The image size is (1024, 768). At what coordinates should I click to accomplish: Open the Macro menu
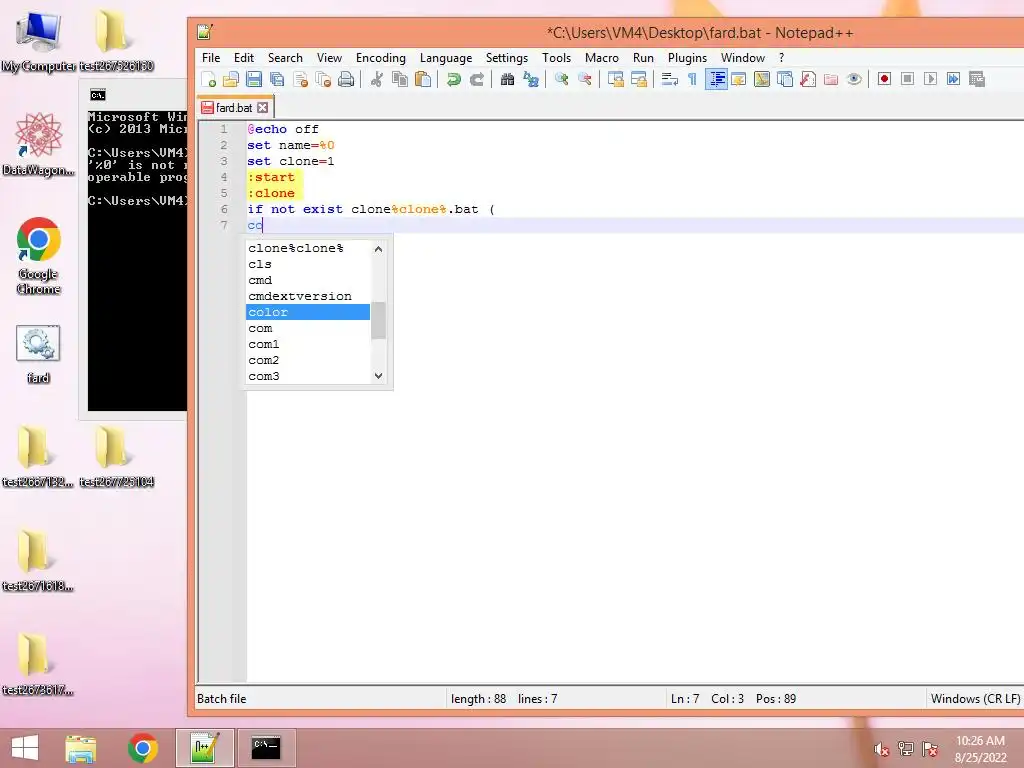pos(601,57)
